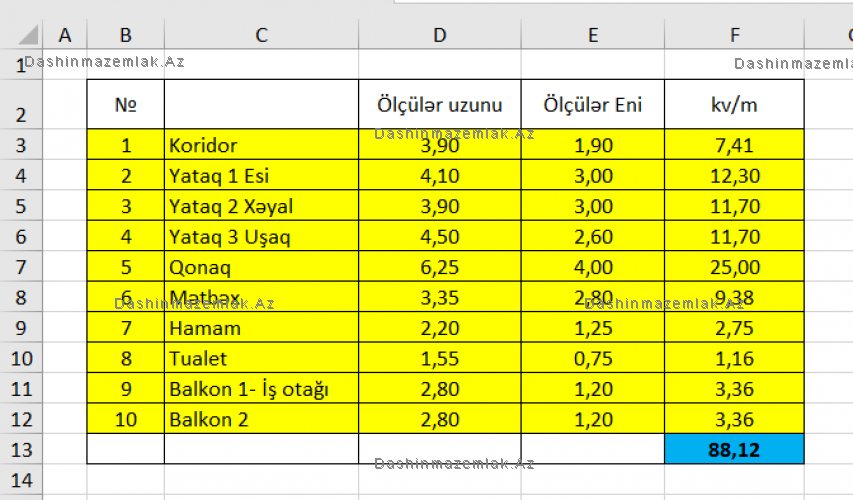Select the Ölçülər uzunu header cell

point(440,104)
